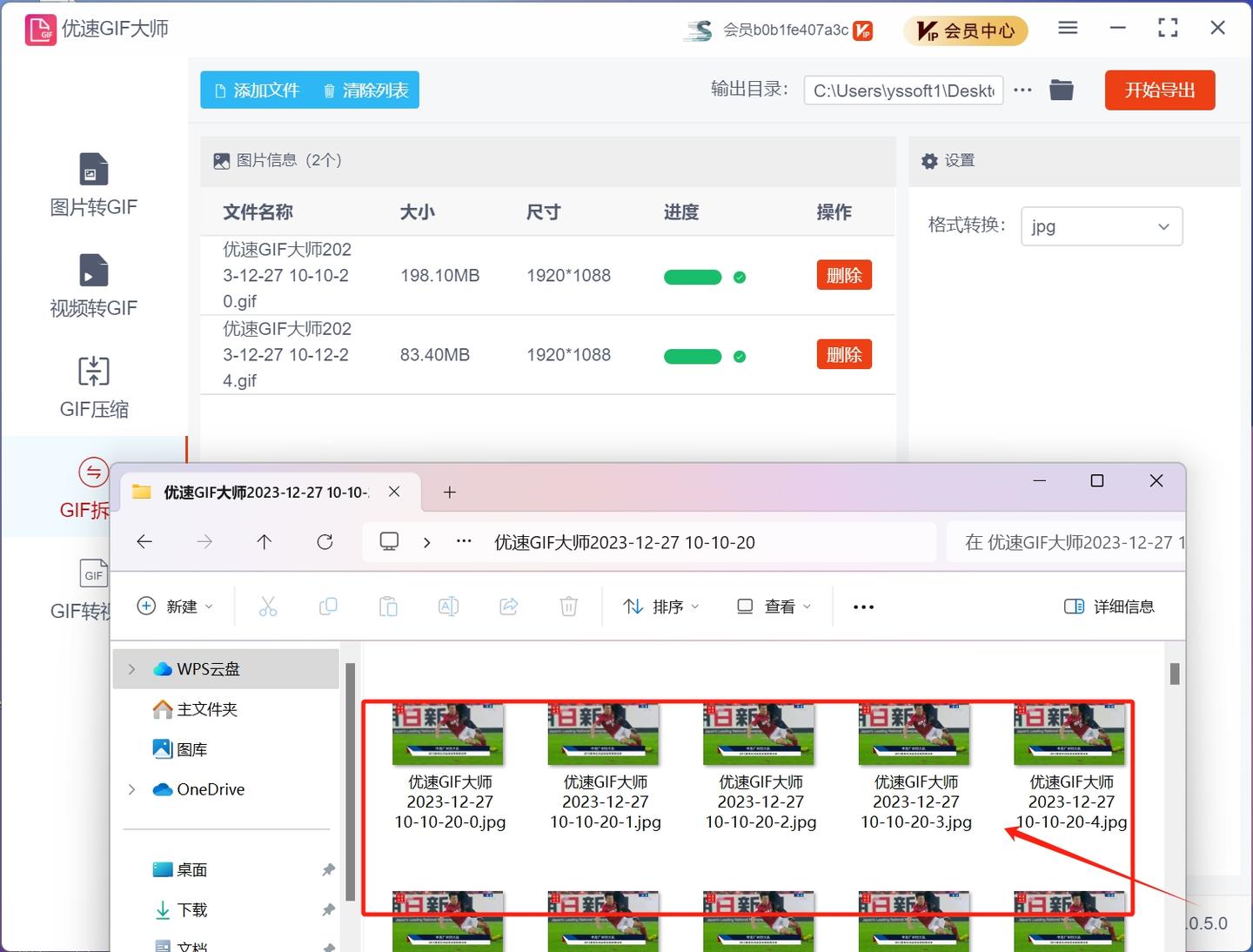This screenshot has height=952, width=1253.
Task: Click the settings gear icon in 设置 panel
Action: (x=929, y=161)
